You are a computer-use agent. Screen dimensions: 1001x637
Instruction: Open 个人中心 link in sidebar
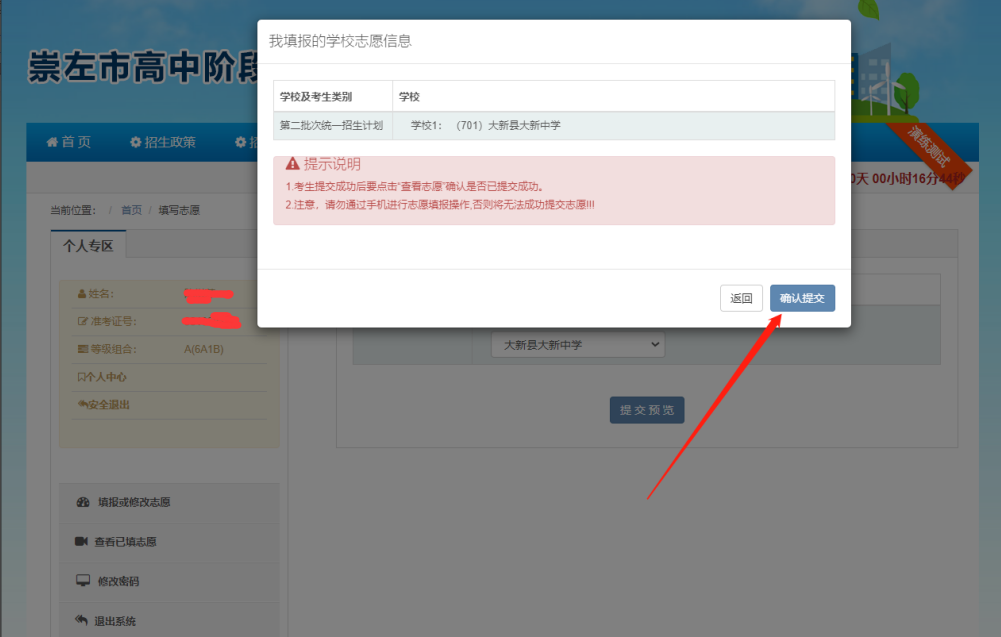pos(102,377)
